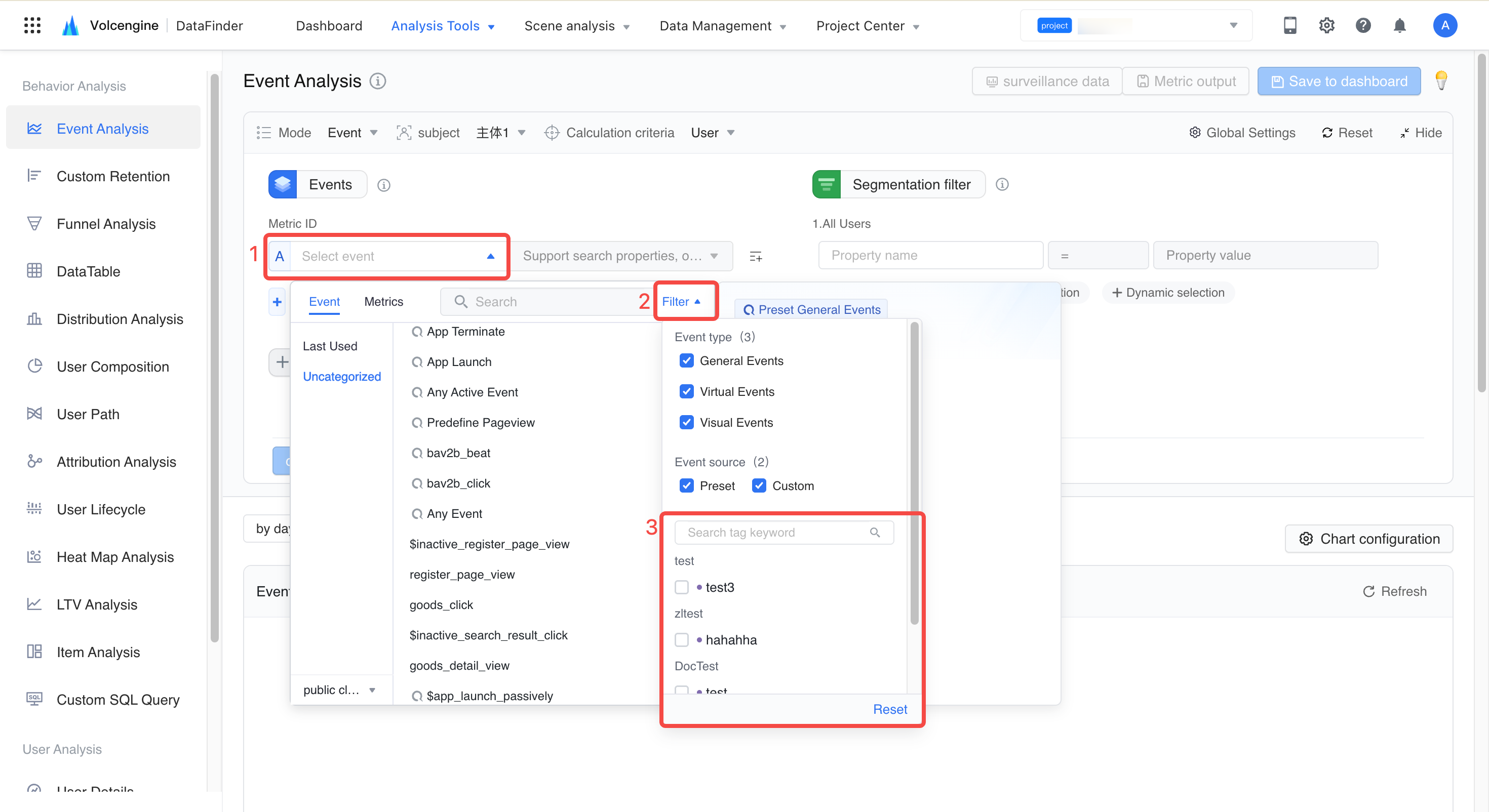Open the help question mark icon
The image size is (1489, 812).
[1363, 25]
